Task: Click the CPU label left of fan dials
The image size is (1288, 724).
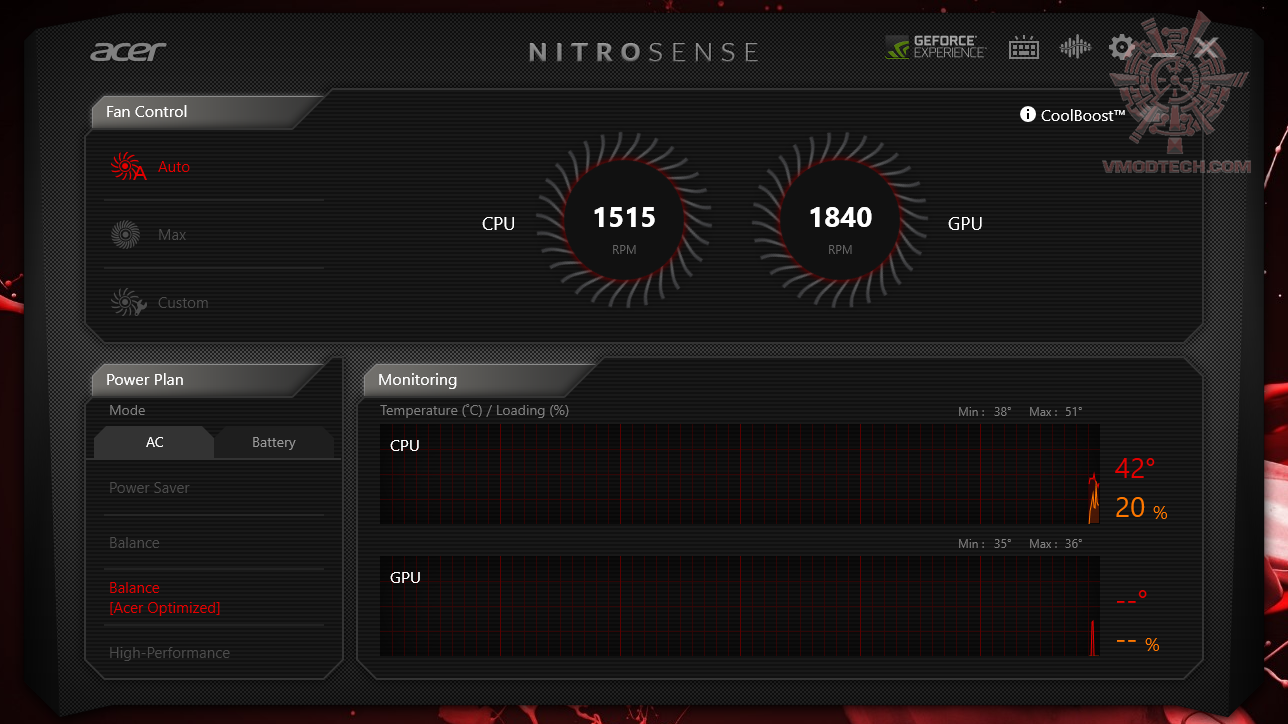Action: pos(498,224)
